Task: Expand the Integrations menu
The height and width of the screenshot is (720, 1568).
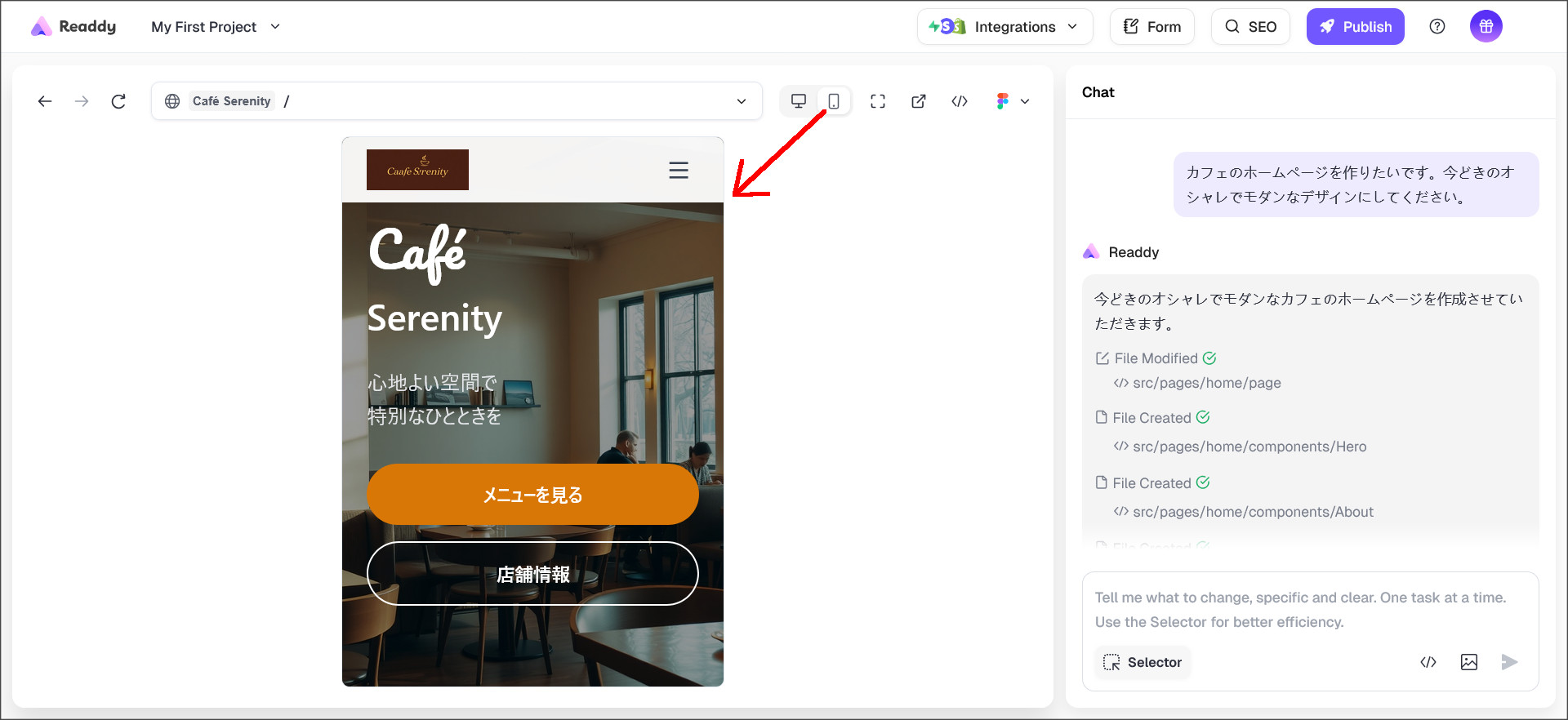Action: click(1004, 27)
